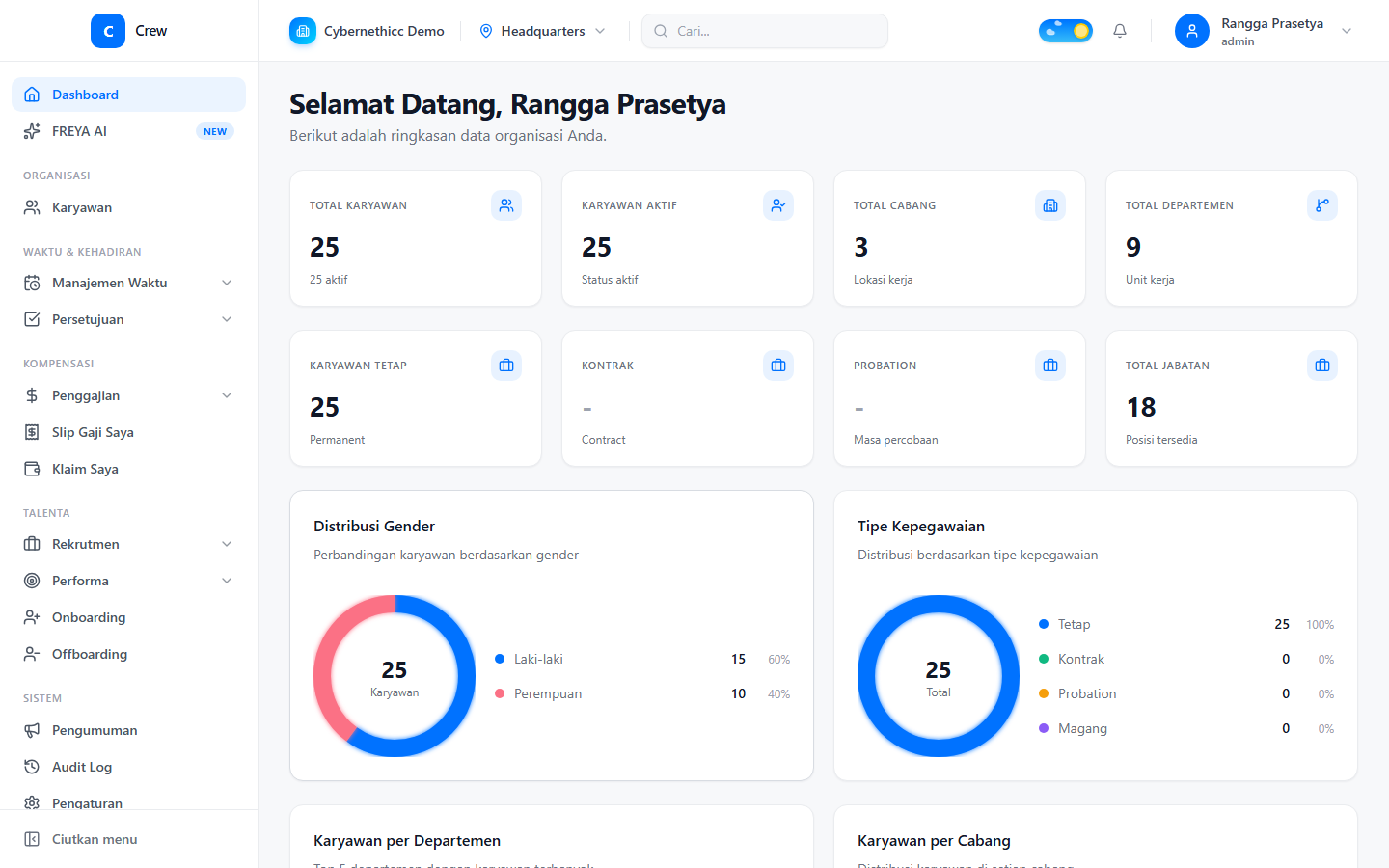Screen dimensions: 1389x868
Task: Click the Total Departemen branch icon
Action: (x=1322, y=205)
